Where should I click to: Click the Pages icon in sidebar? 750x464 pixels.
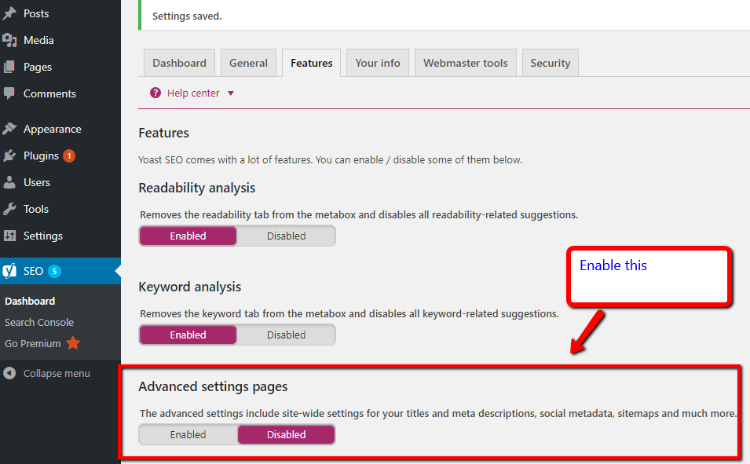[x=9, y=67]
